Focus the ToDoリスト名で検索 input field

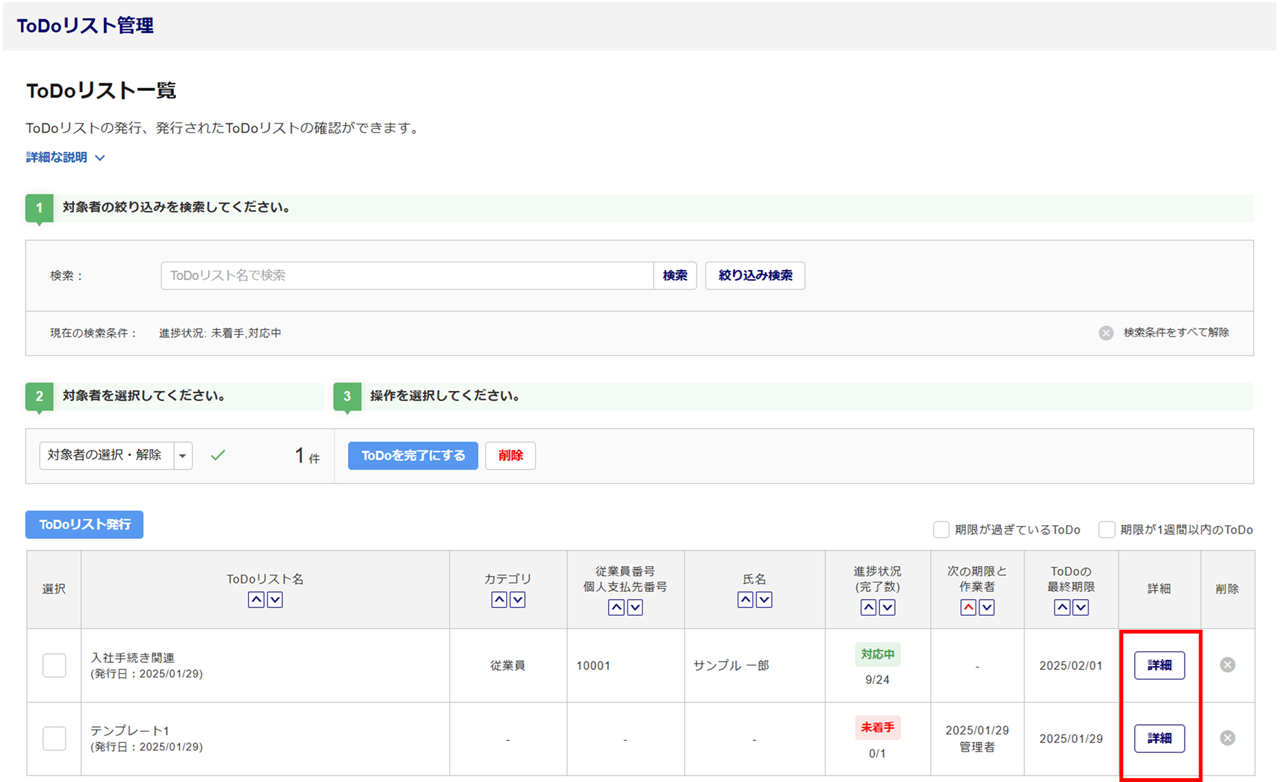(407, 275)
